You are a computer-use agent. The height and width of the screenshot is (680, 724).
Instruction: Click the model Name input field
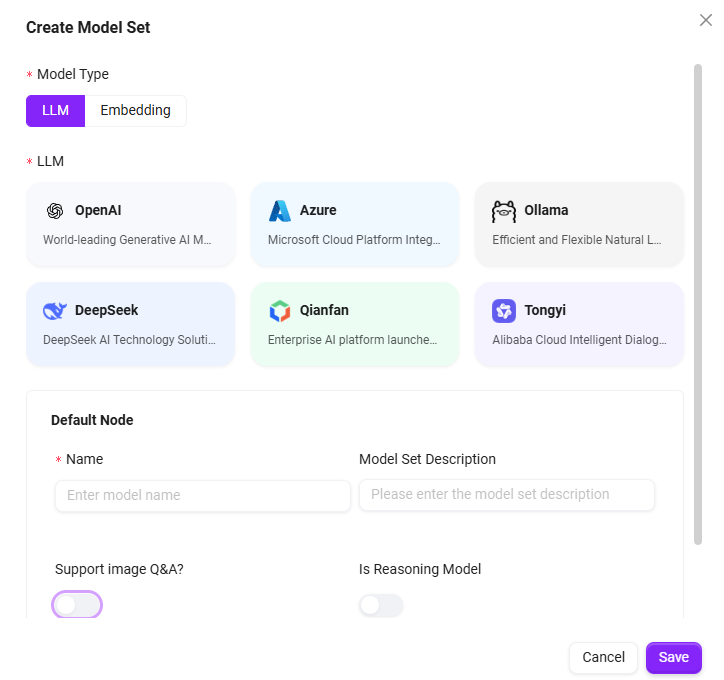pos(203,495)
